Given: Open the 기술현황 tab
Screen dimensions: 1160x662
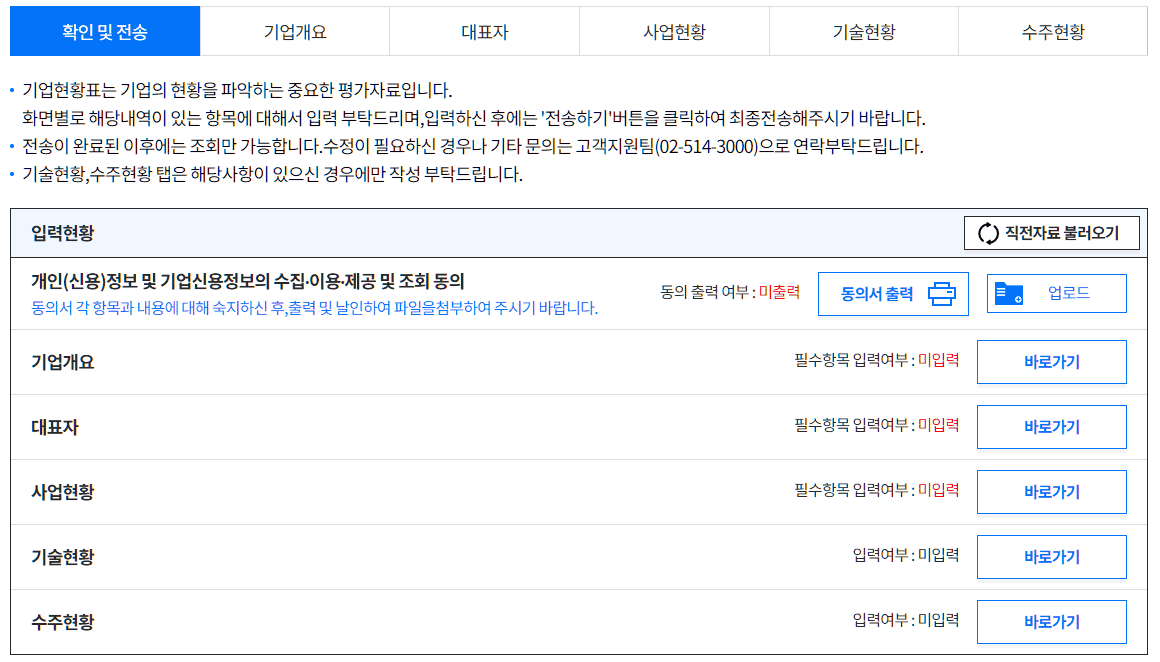Looking at the screenshot, I should tap(864, 32).
